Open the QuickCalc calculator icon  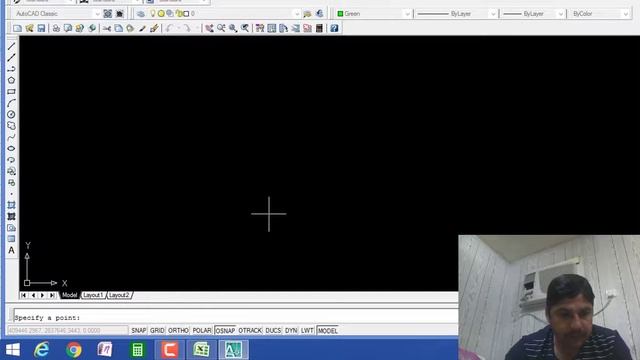tap(320, 28)
